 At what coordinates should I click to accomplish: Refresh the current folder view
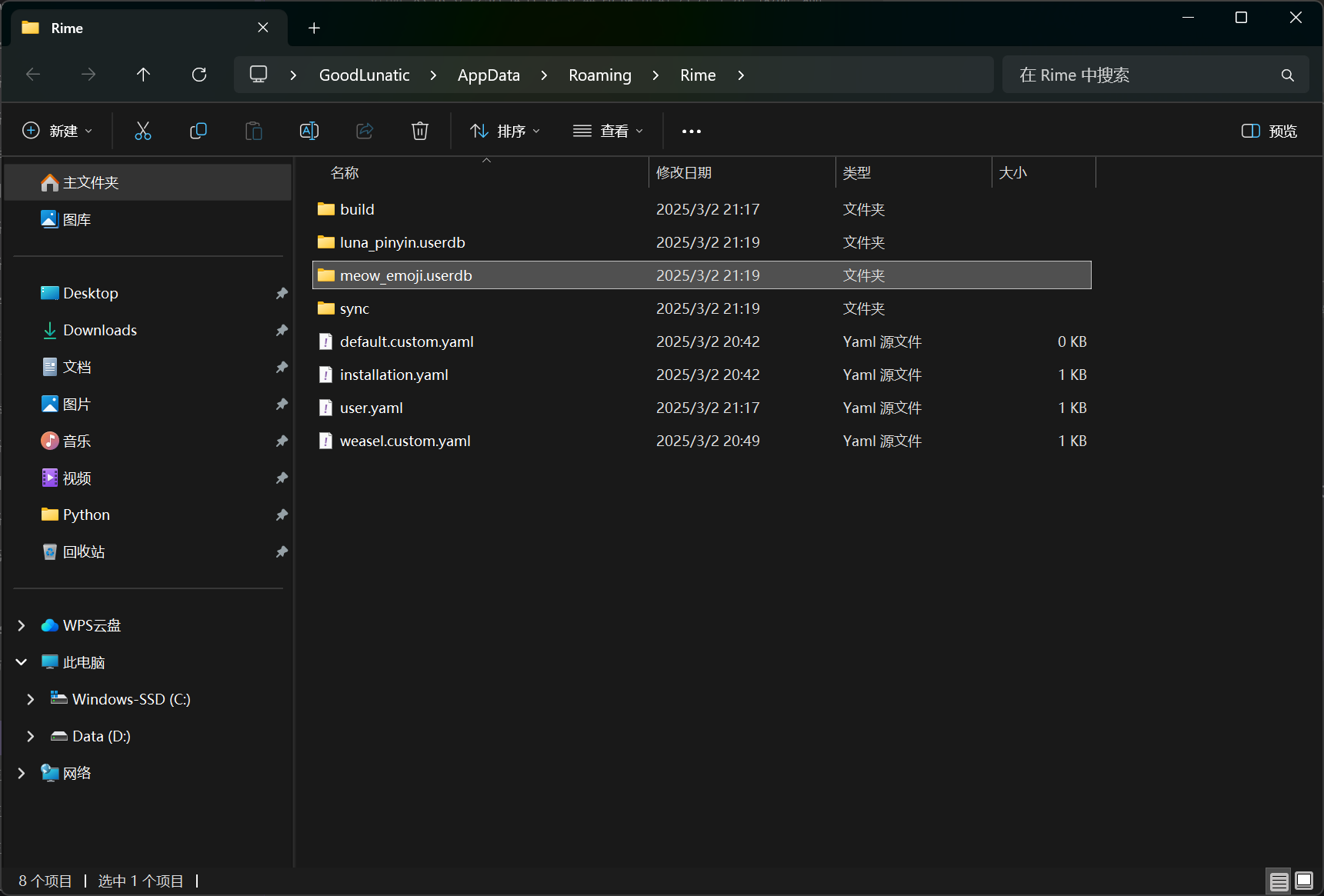pos(199,75)
